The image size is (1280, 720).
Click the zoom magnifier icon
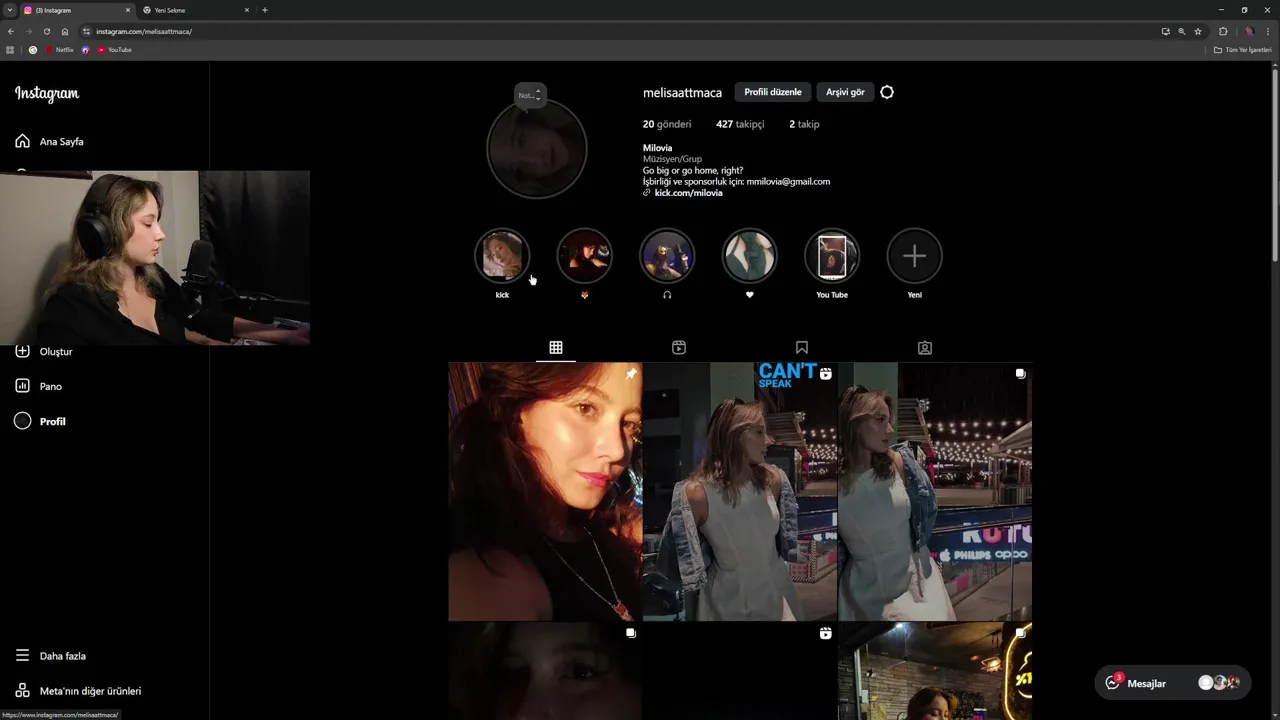pyautogui.click(x=1181, y=31)
